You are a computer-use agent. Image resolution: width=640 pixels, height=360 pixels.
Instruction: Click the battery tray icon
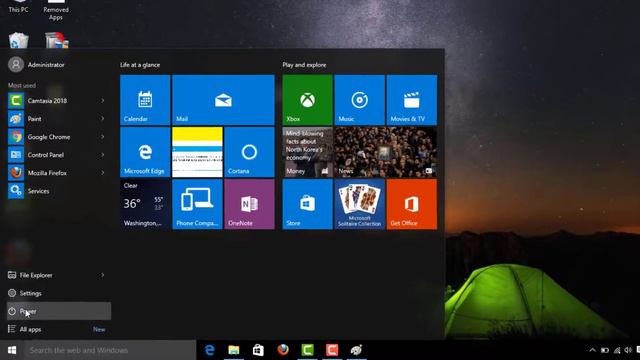coord(605,350)
